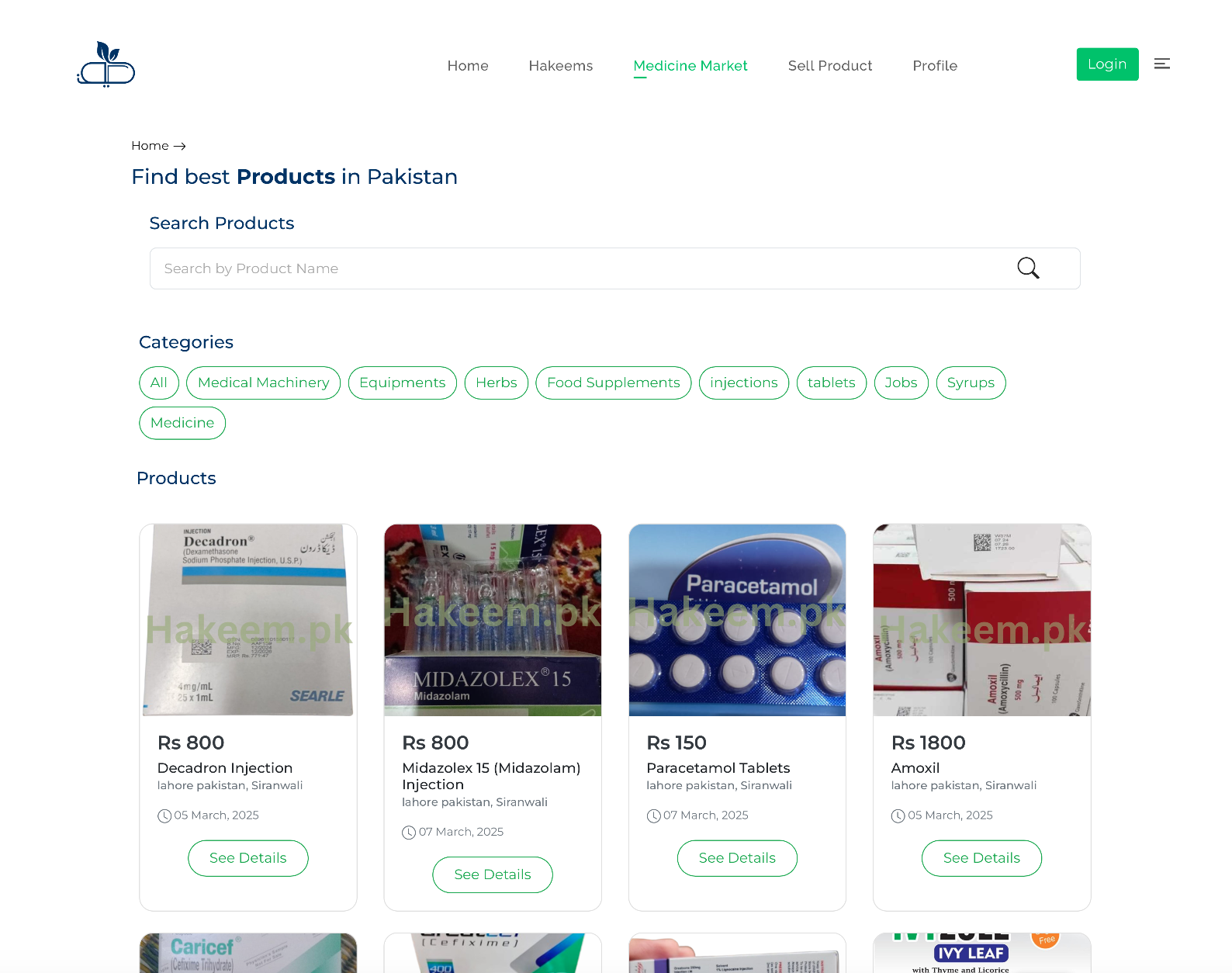Click the clock icon on Decadron Injection card

pyautogui.click(x=164, y=815)
